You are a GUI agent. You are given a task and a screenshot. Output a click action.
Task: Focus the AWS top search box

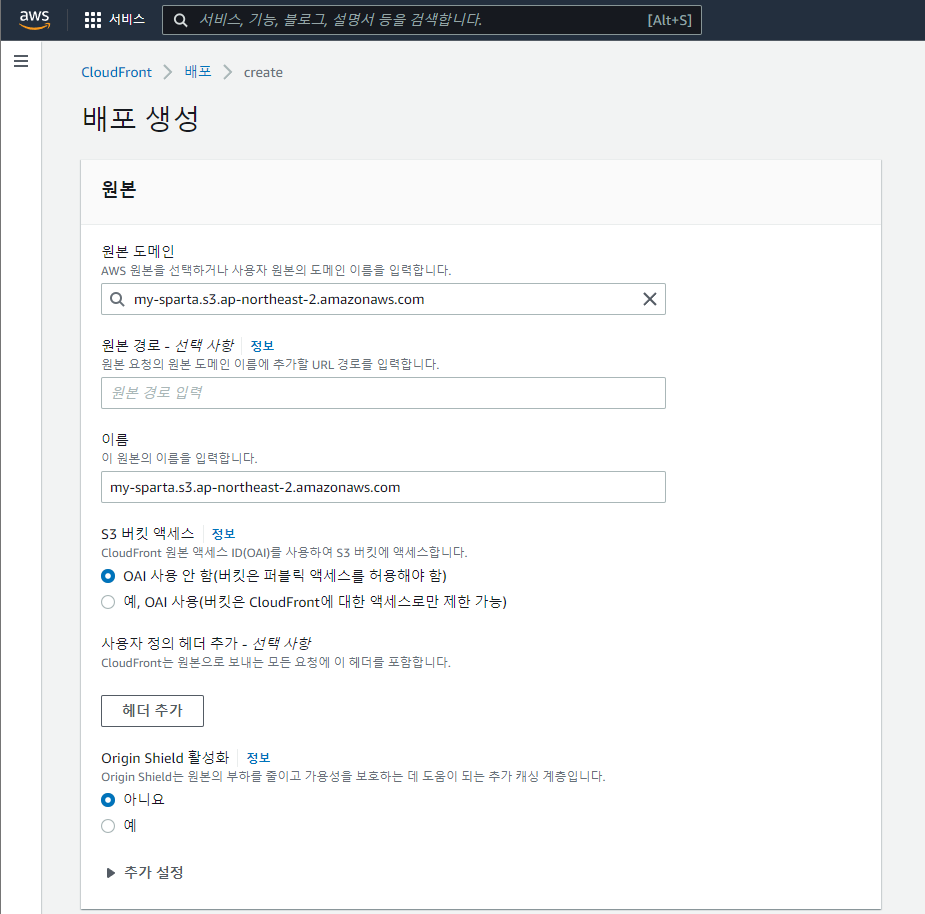pyautogui.click(x=431, y=20)
